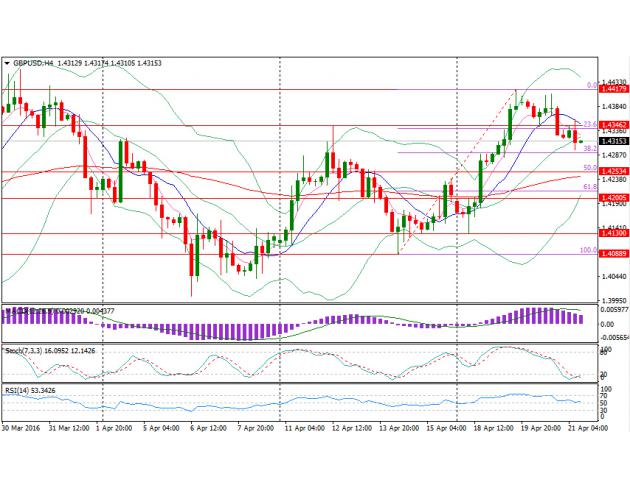Click the 1.43462 red price level label
630x490 pixels.
pyautogui.click(x=614, y=125)
